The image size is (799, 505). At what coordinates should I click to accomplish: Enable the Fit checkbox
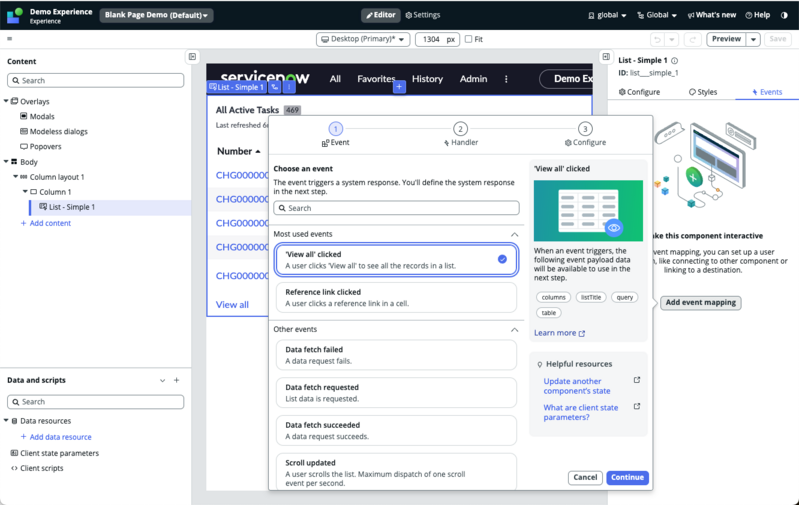(x=468, y=39)
